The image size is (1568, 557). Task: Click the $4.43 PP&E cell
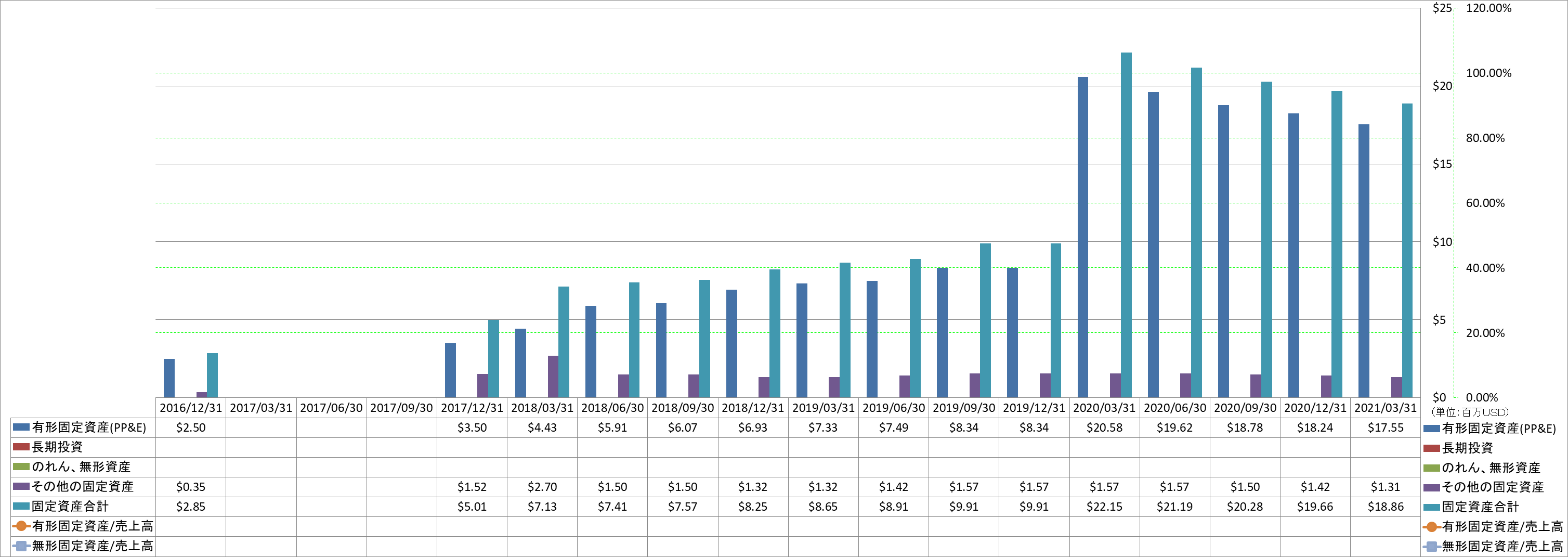542,428
